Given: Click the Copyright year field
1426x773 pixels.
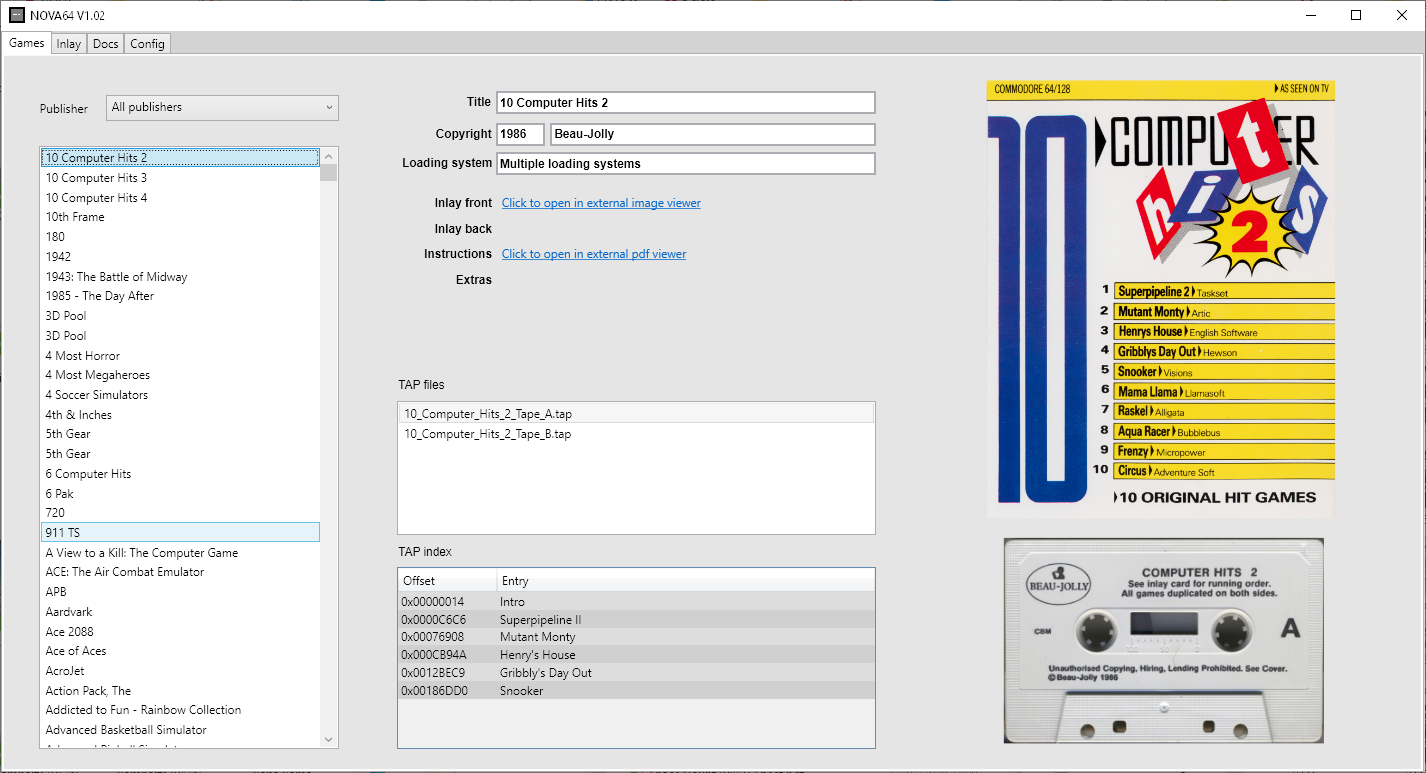Looking at the screenshot, I should (520, 134).
